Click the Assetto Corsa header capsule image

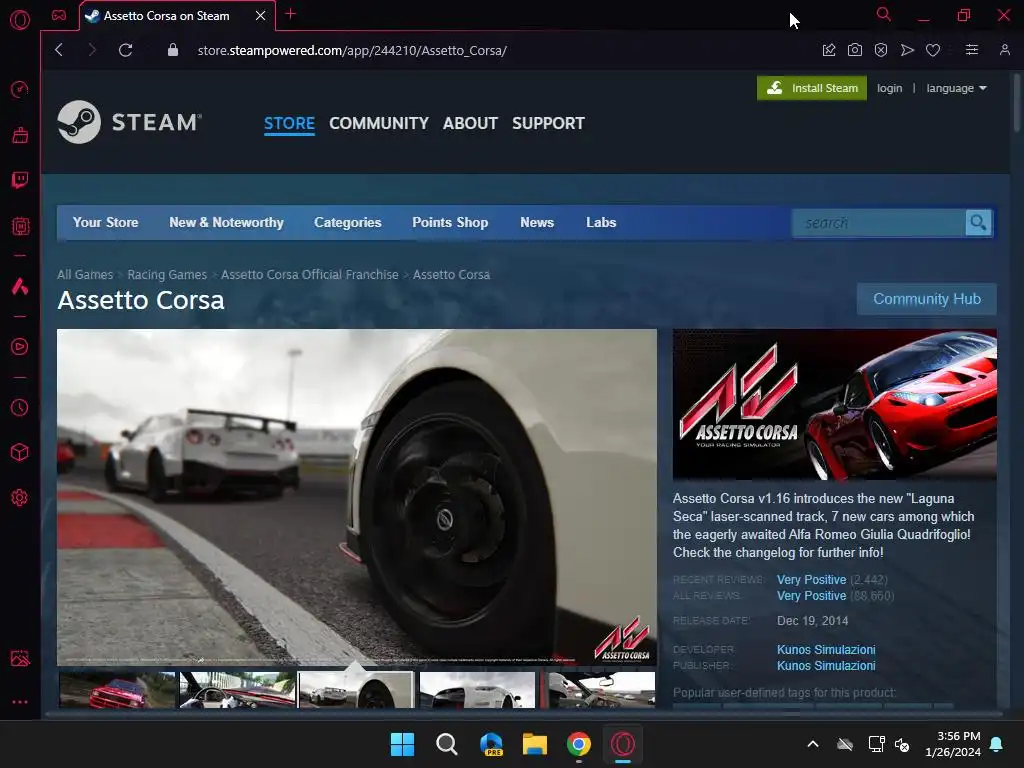coord(835,404)
